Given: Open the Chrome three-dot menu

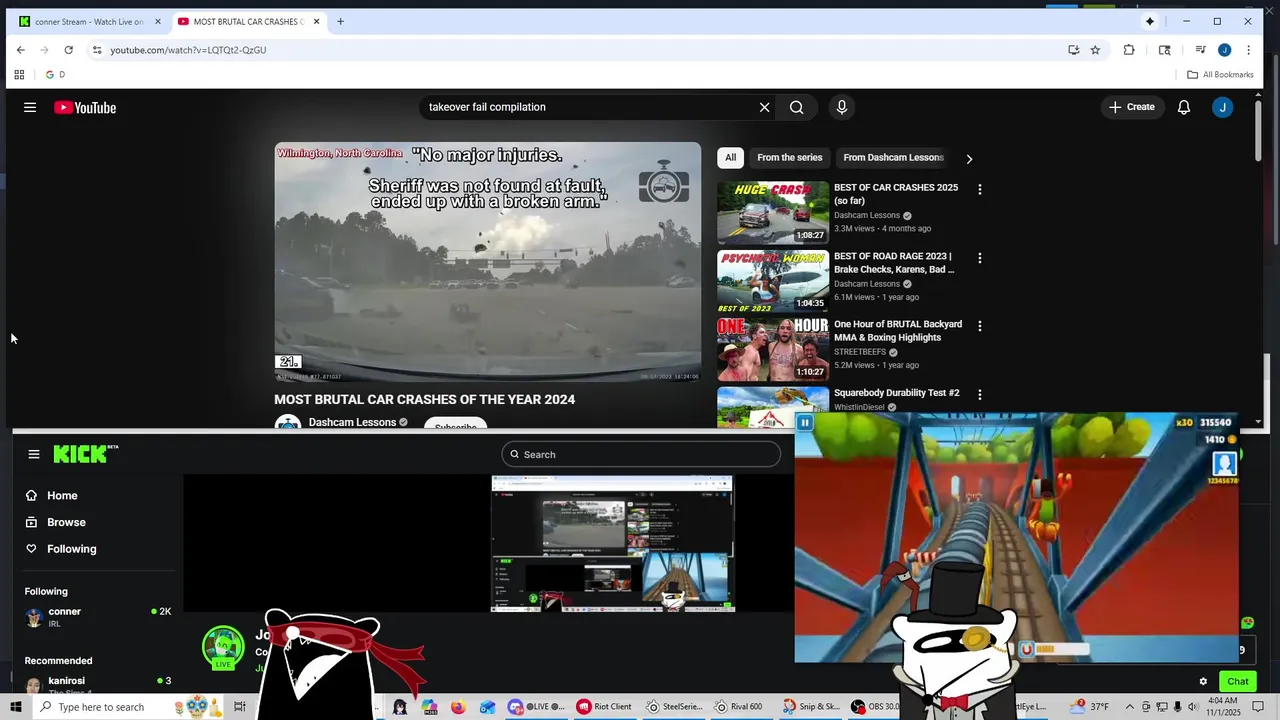Looking at the screenshot, I should 1248,50.
